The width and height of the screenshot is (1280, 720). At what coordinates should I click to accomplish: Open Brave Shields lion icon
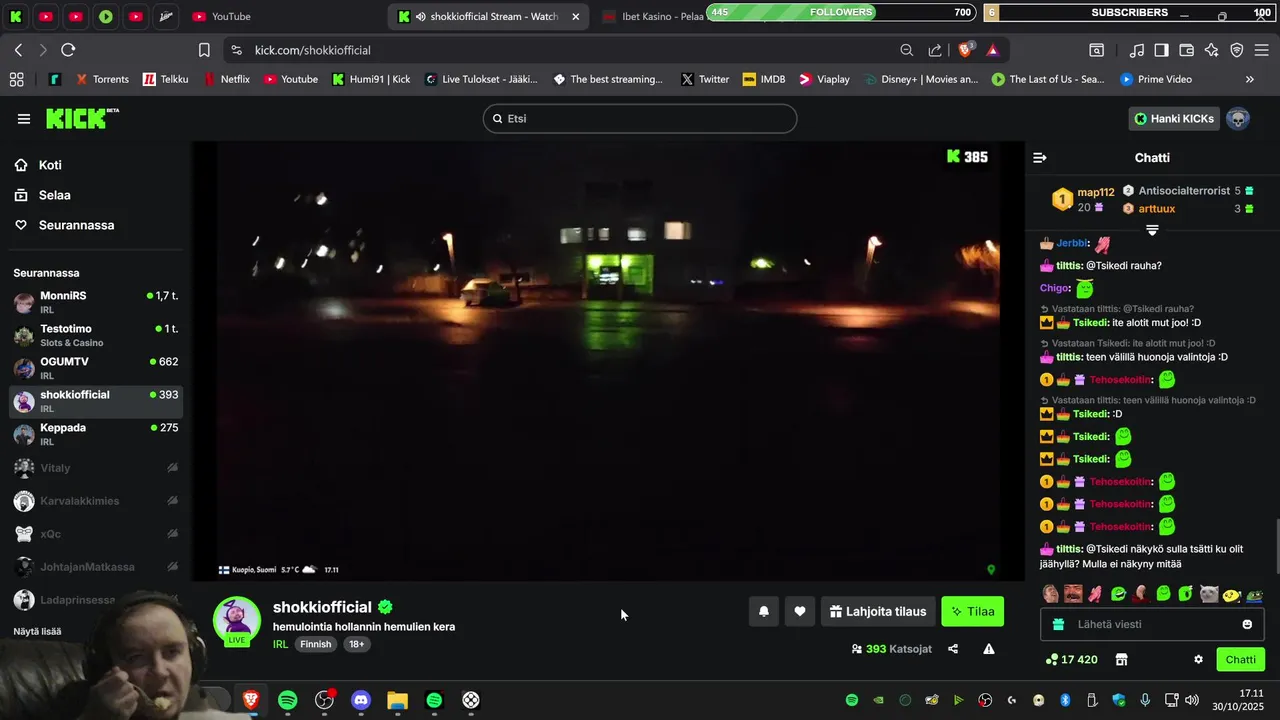966,50
